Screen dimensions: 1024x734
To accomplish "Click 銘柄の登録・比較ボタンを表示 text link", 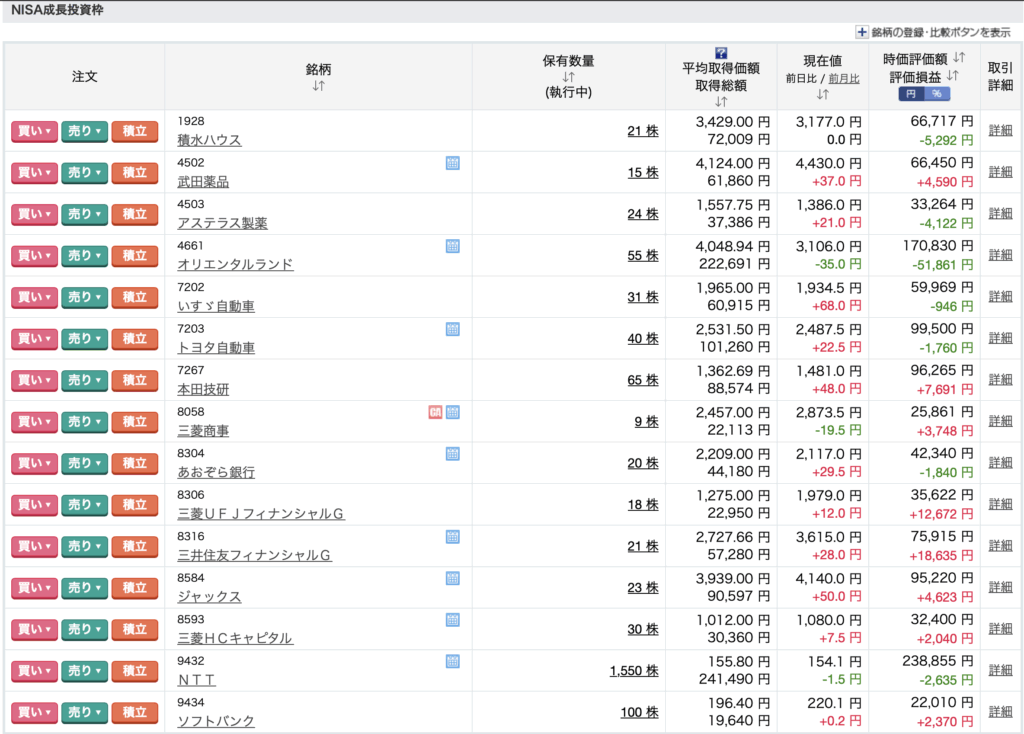I will [941, 32].
